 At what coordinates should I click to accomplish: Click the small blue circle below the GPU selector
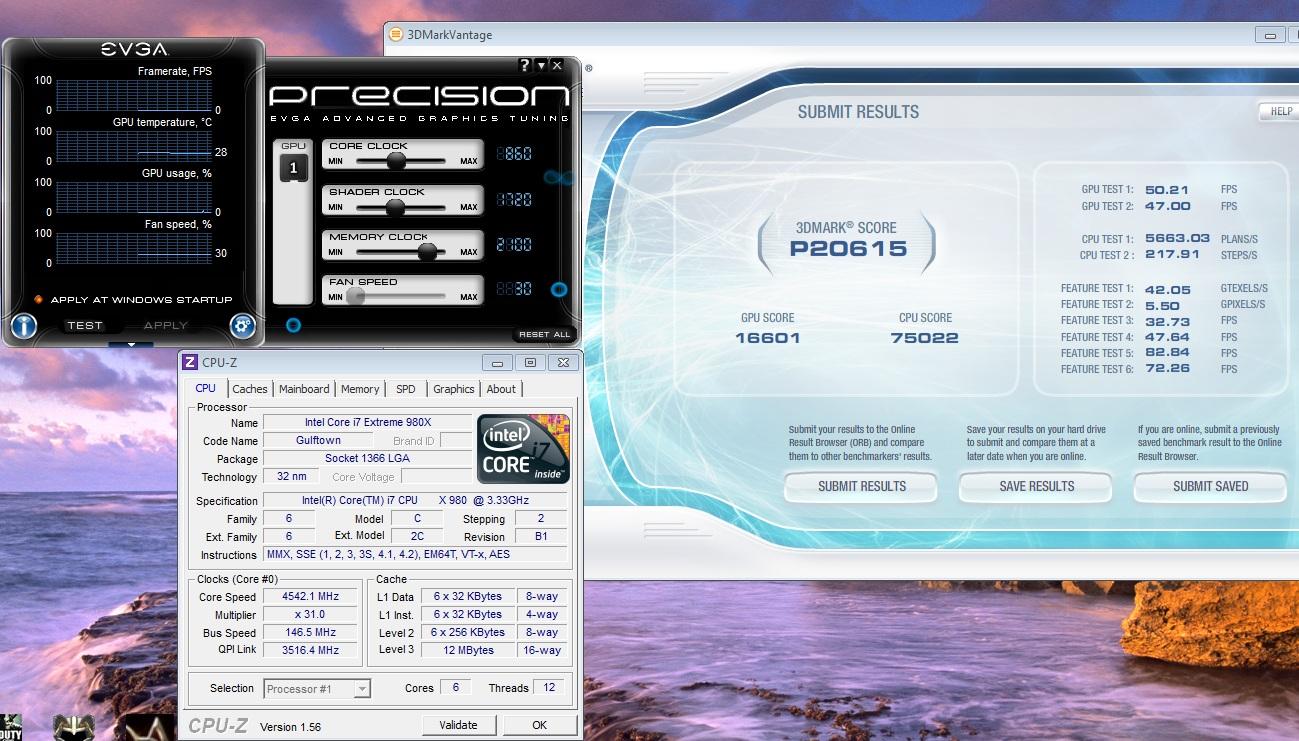293,325
